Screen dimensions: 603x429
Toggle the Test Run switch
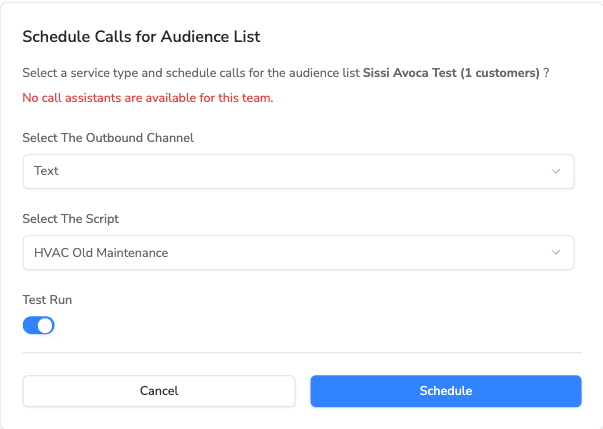38,326
